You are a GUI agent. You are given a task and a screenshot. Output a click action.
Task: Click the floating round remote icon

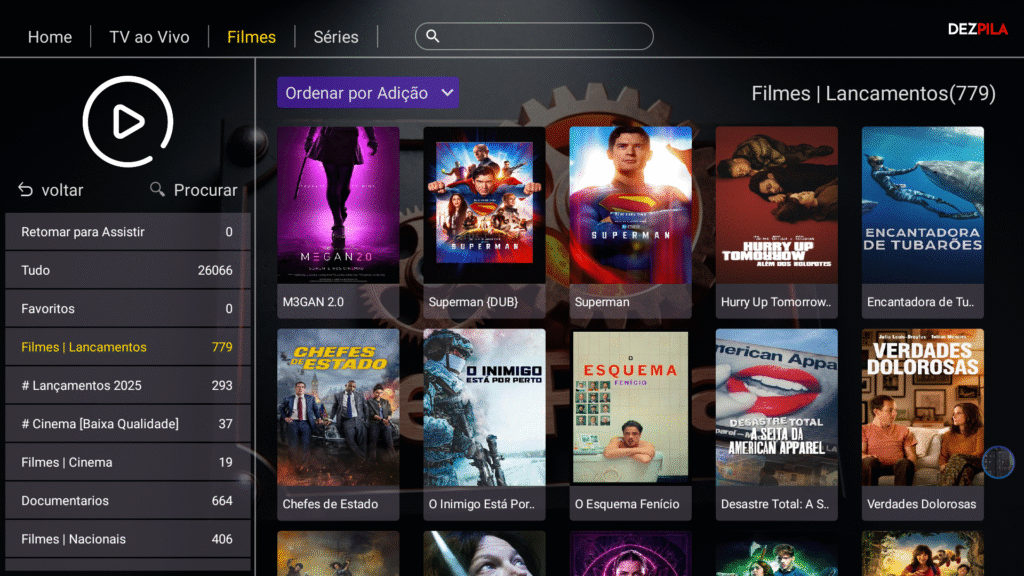click(x=998, y=462)
